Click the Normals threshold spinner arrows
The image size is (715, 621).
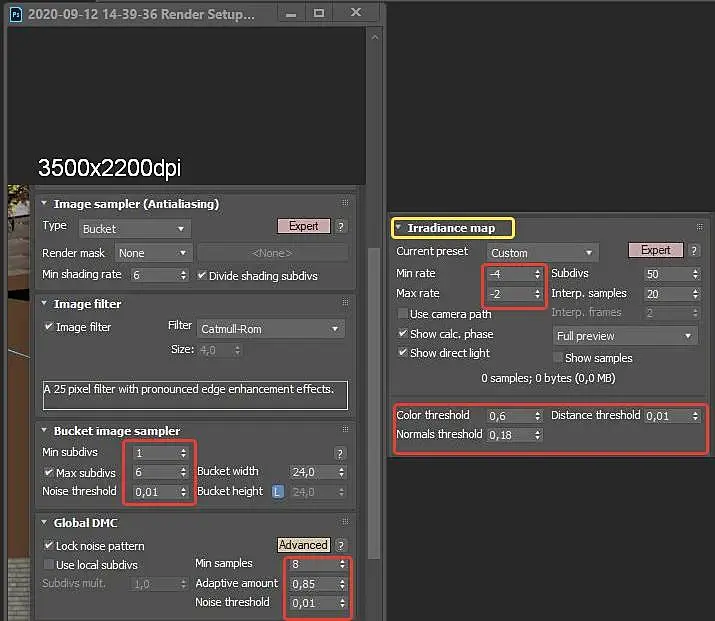click(538, 435)
